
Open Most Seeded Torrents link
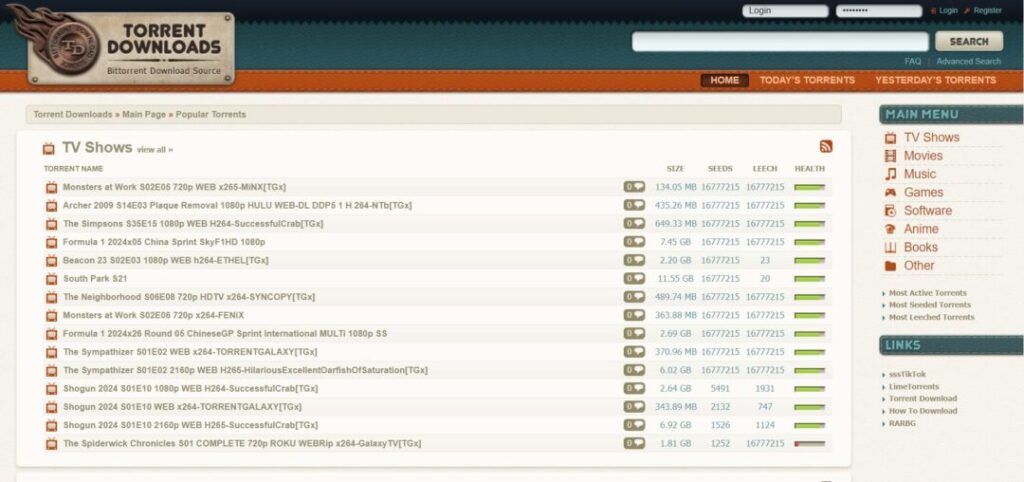tap(929, 305)
